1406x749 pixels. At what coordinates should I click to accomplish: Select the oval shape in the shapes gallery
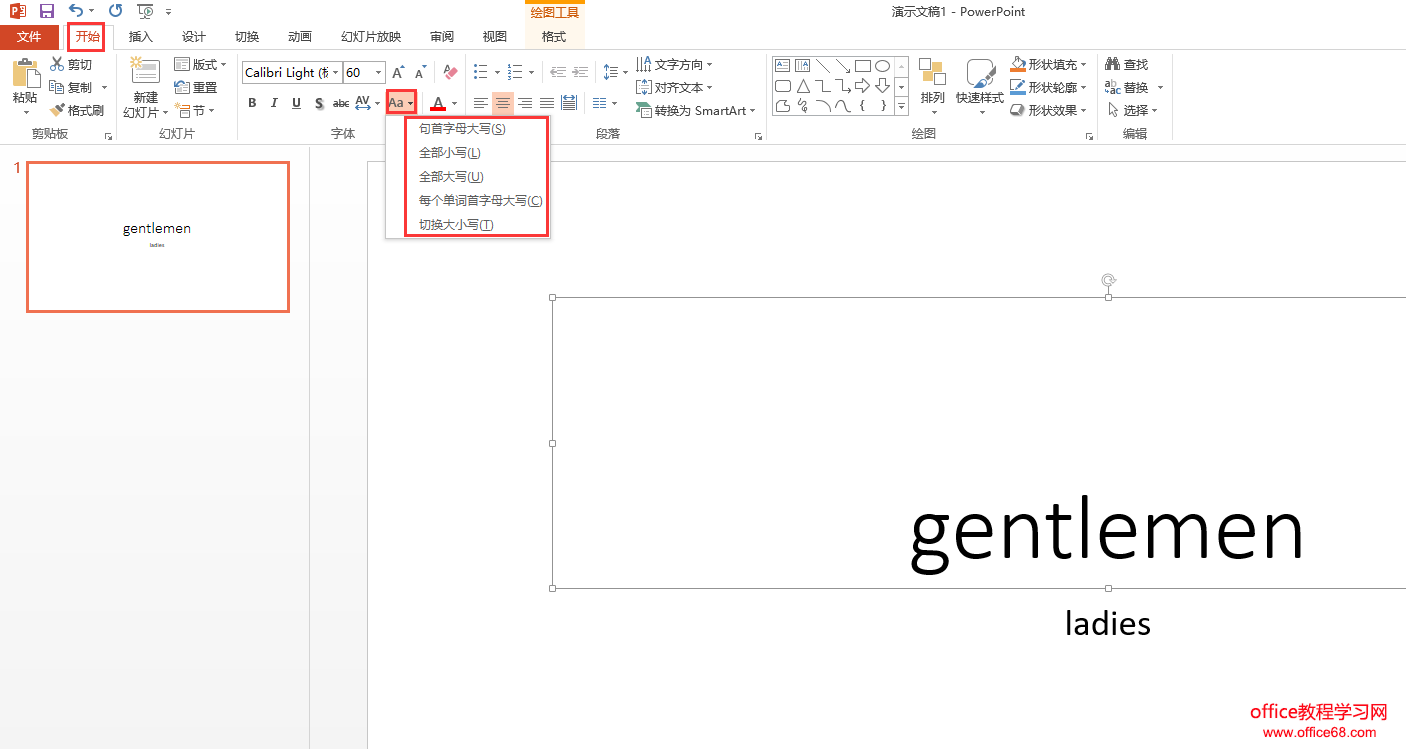tap(882, 66)
